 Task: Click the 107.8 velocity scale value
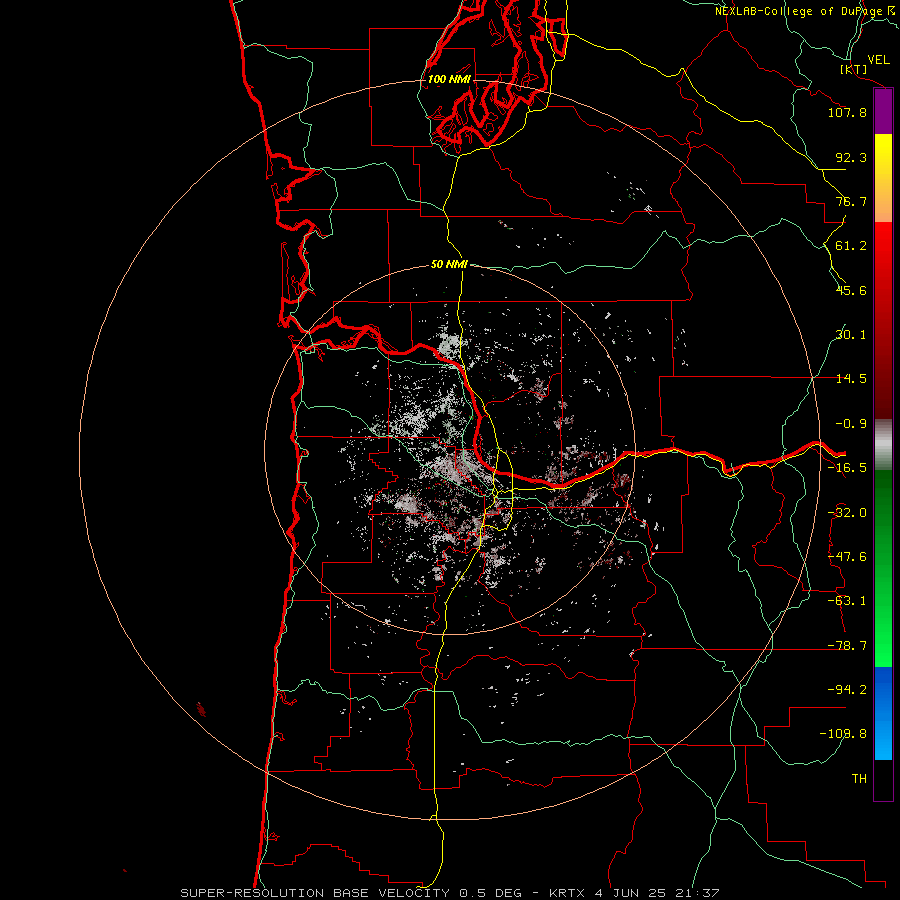pyautogui.click(x=847, y=112)
